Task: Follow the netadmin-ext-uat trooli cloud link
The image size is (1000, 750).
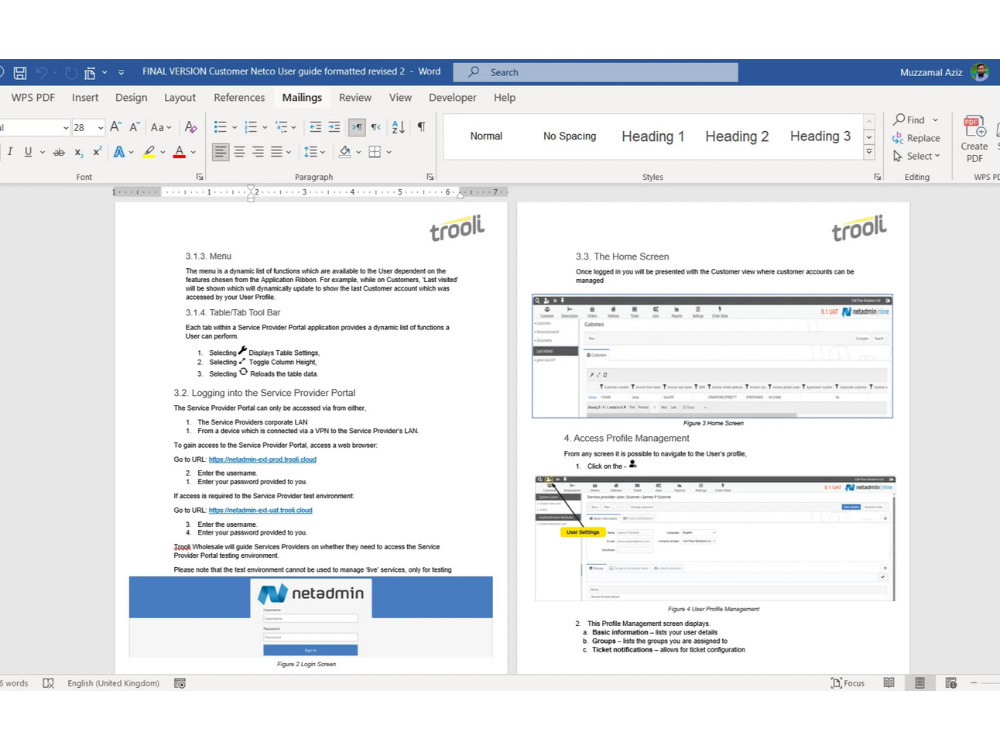Action: (x=261, y=510)
